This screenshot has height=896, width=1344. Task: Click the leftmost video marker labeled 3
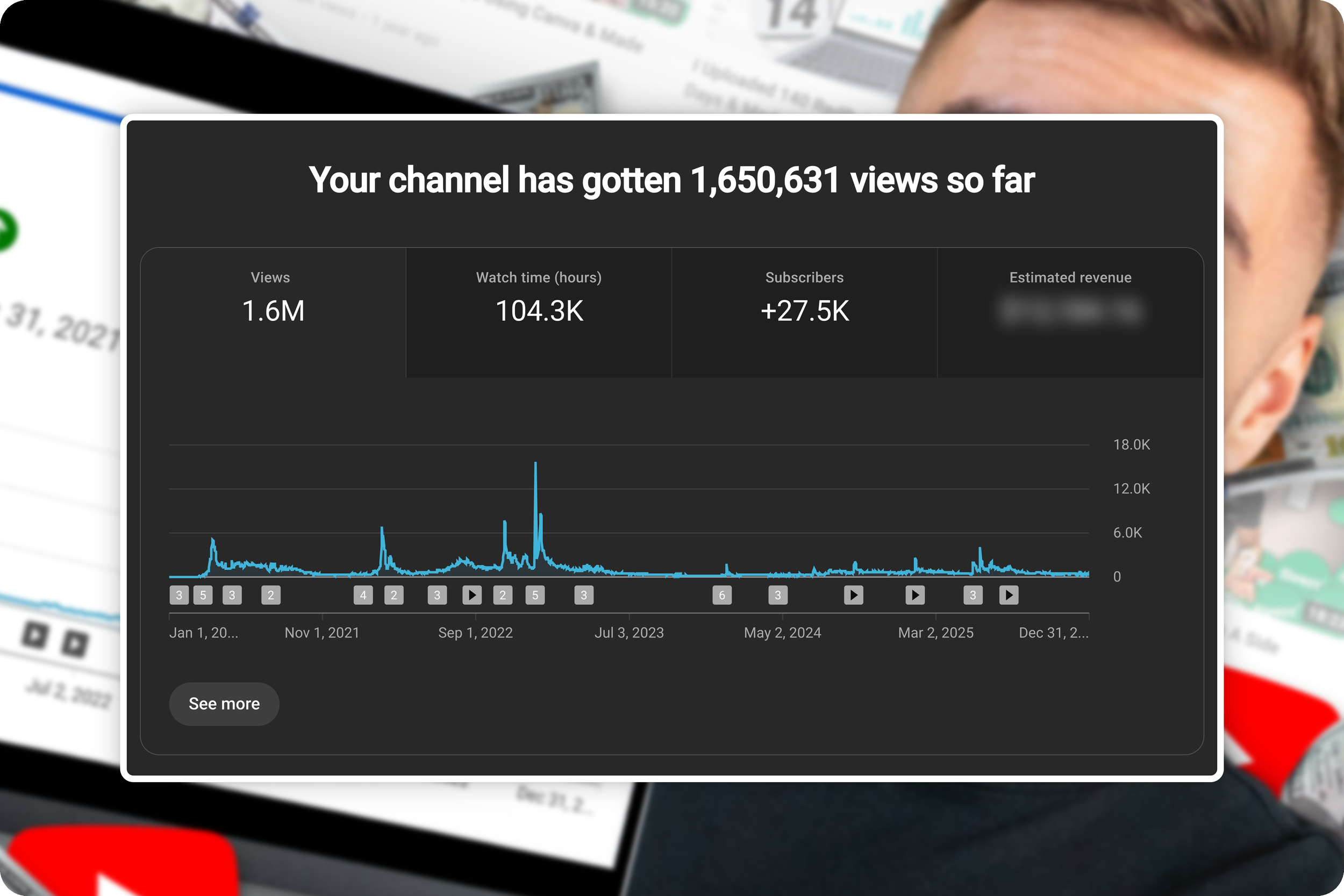[x=179, y=596]
